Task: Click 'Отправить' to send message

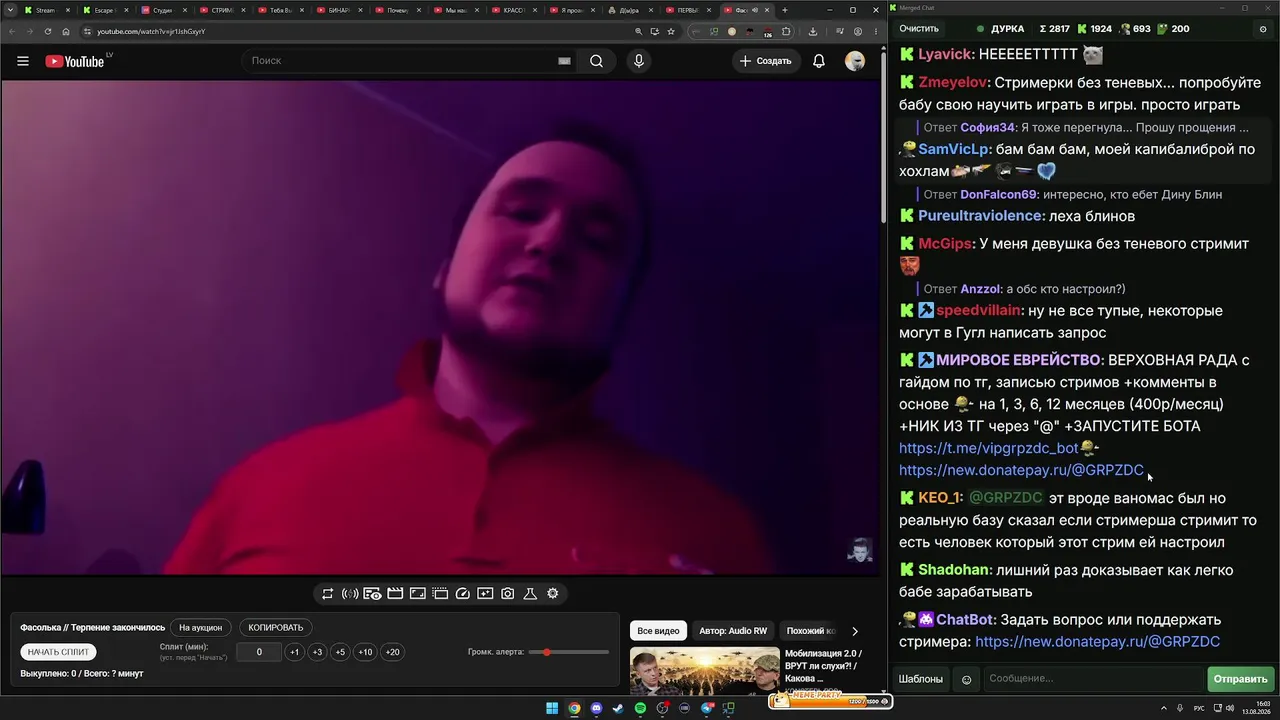Action: pyautogui.click(x=1240, y=679)
